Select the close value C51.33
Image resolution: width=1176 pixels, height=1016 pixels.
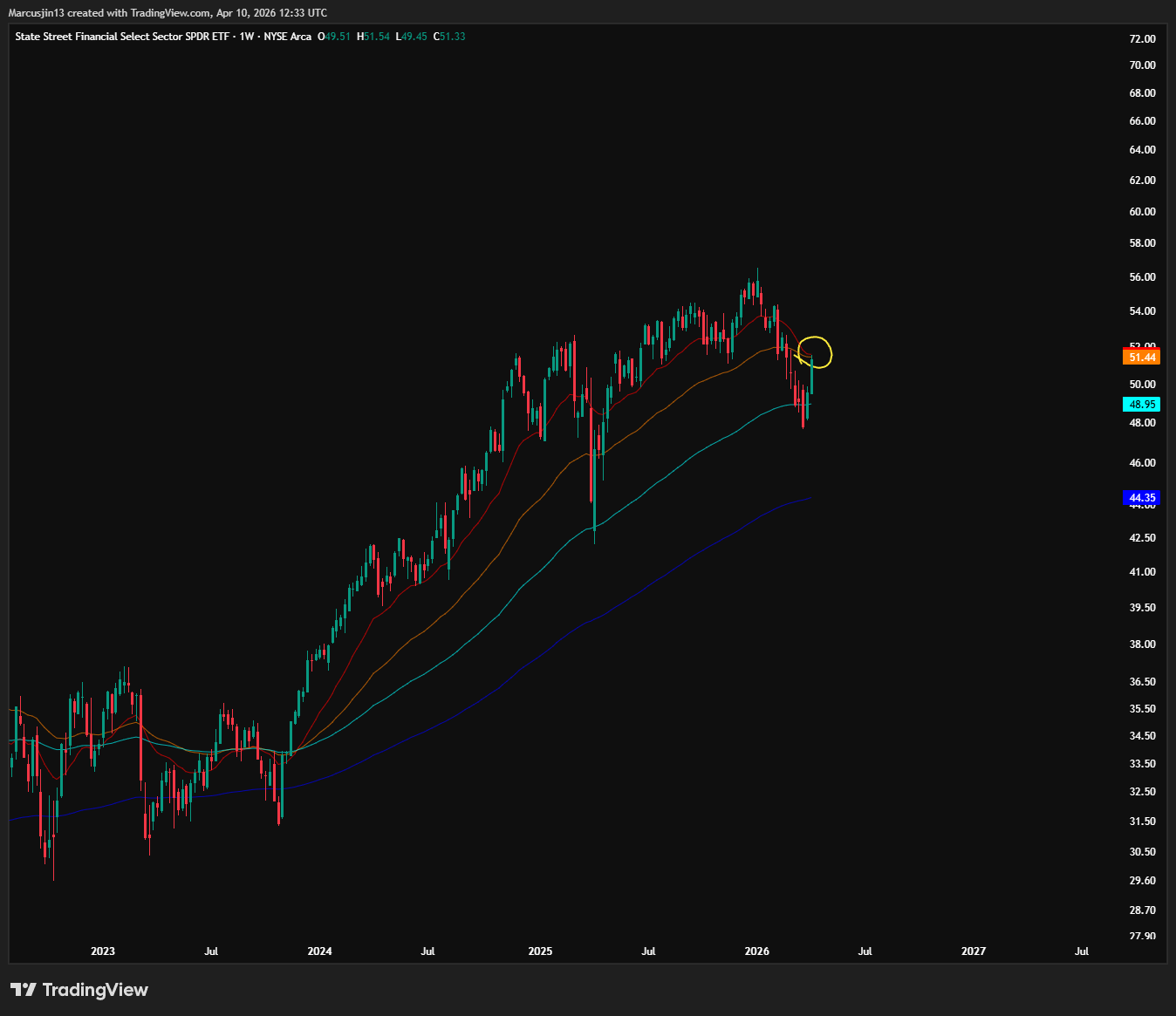coord(449,37)
